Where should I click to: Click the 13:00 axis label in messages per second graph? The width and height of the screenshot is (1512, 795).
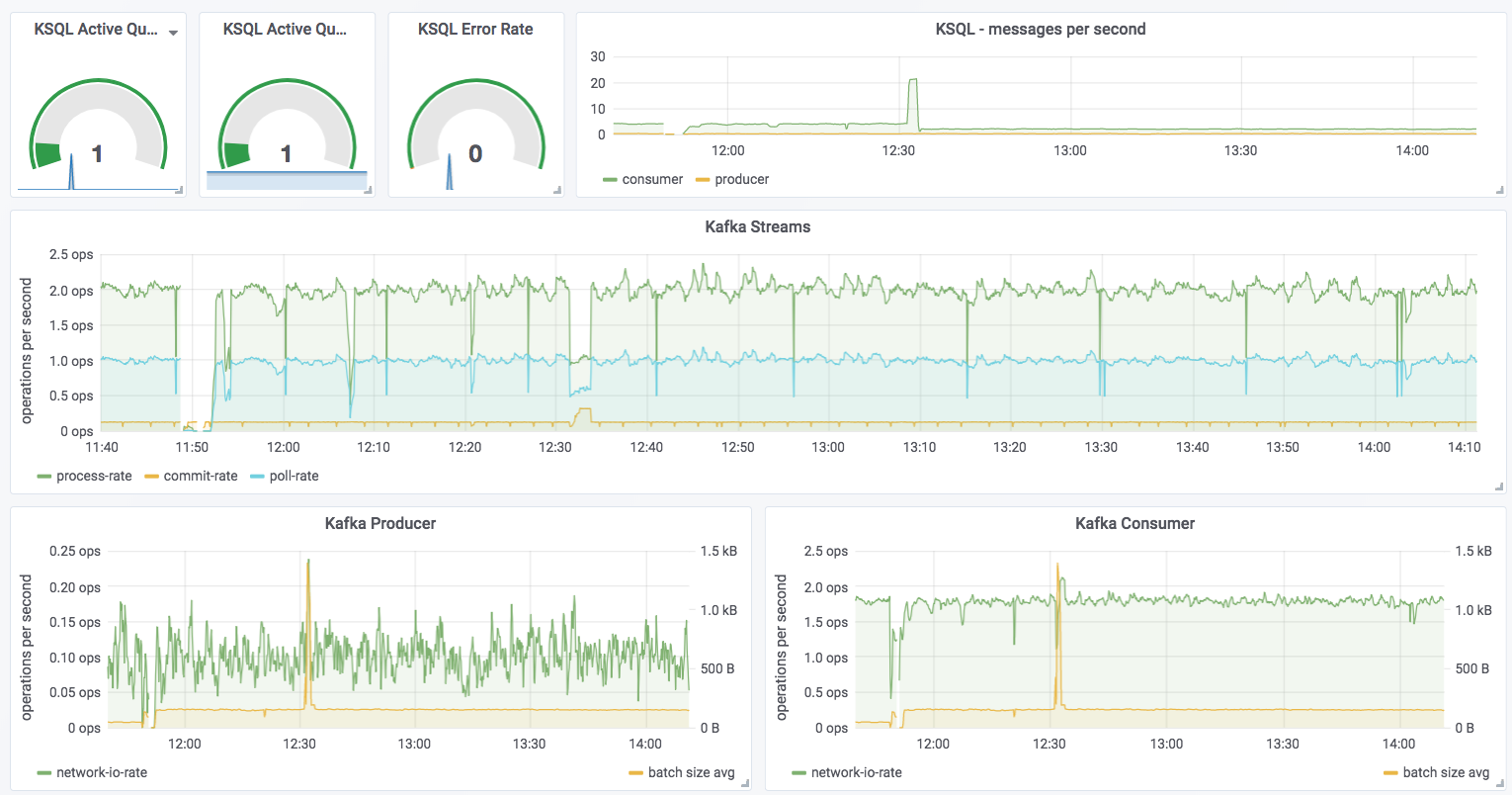tap(1070, 151)
